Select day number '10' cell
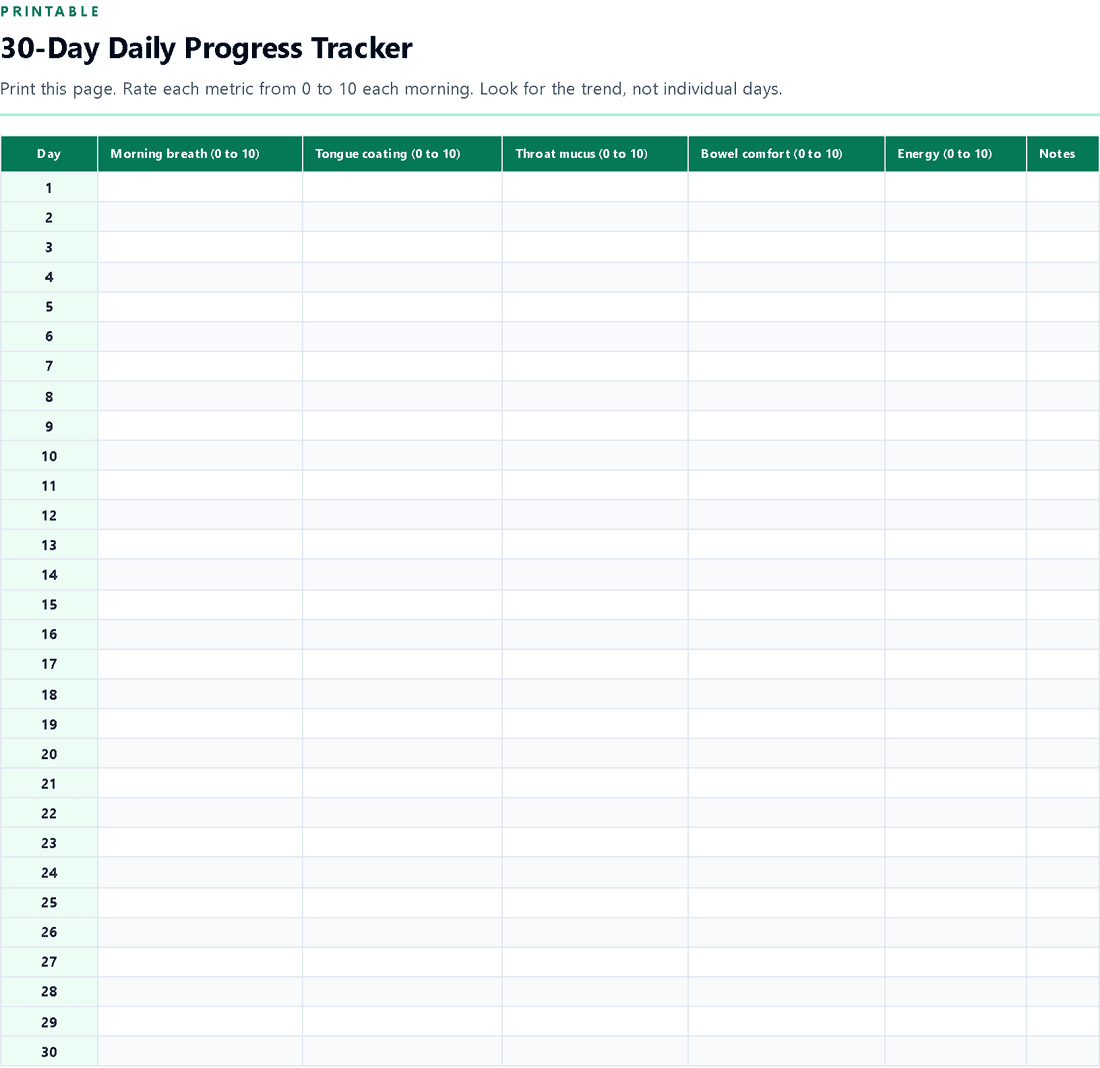The width and height of the screenshot is (1100, 1068). coord(49,455)
